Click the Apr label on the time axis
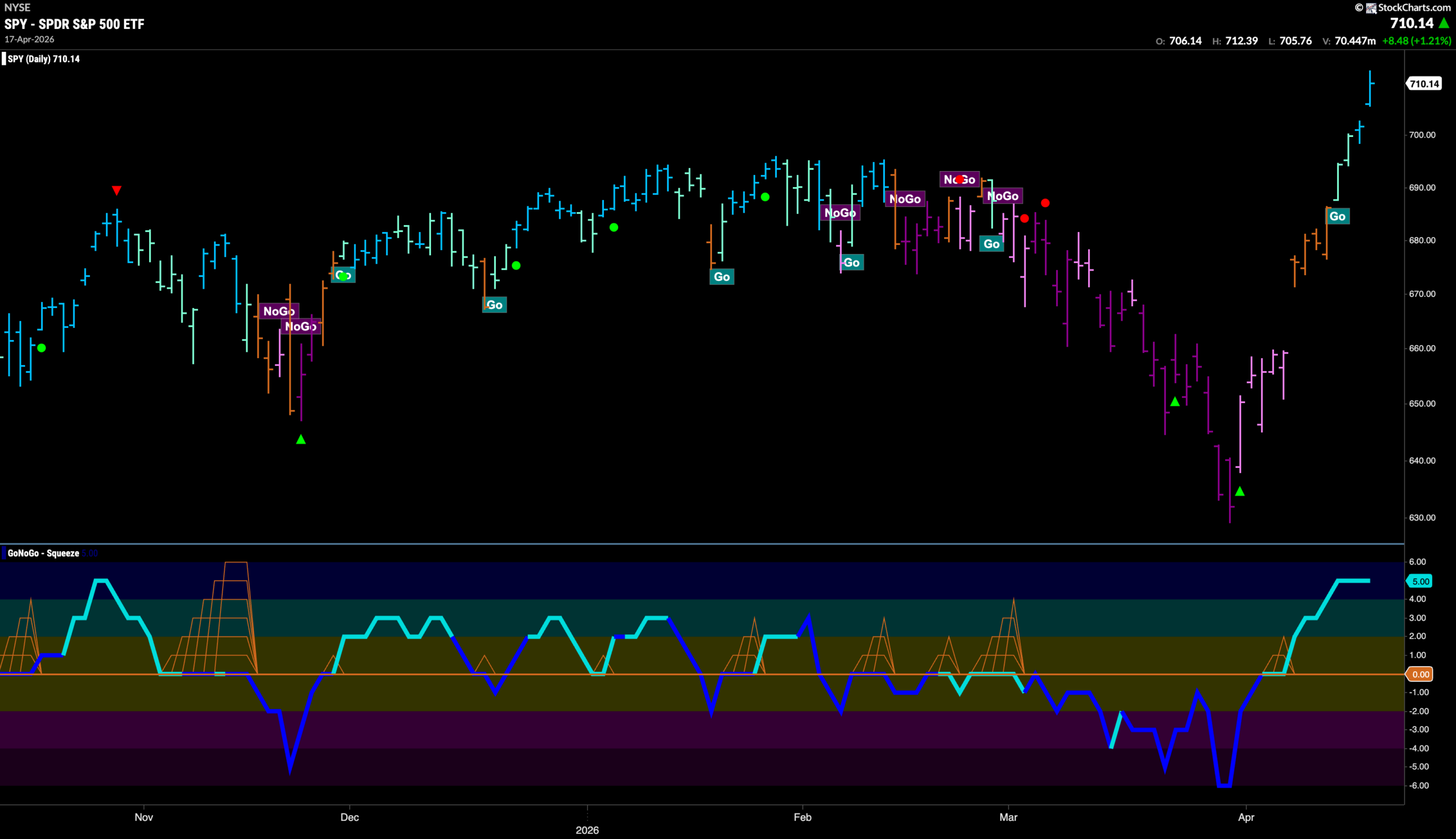Screen dimensions: 1456x839 click(1246, 817)
